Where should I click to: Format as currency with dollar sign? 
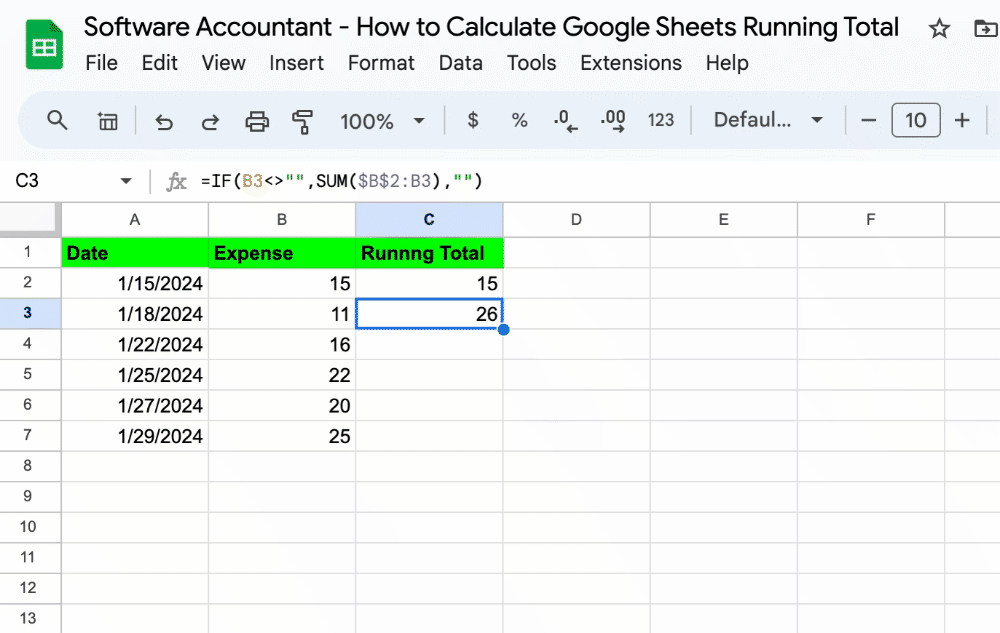473,120
